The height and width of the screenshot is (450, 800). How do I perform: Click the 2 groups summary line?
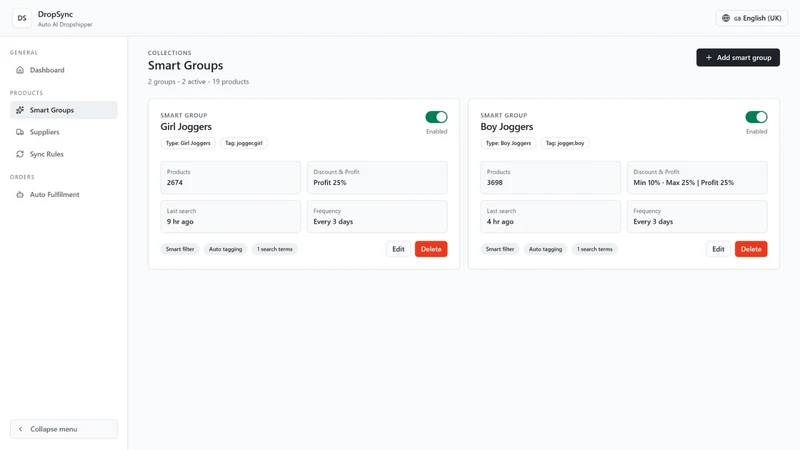pos(198,82)
